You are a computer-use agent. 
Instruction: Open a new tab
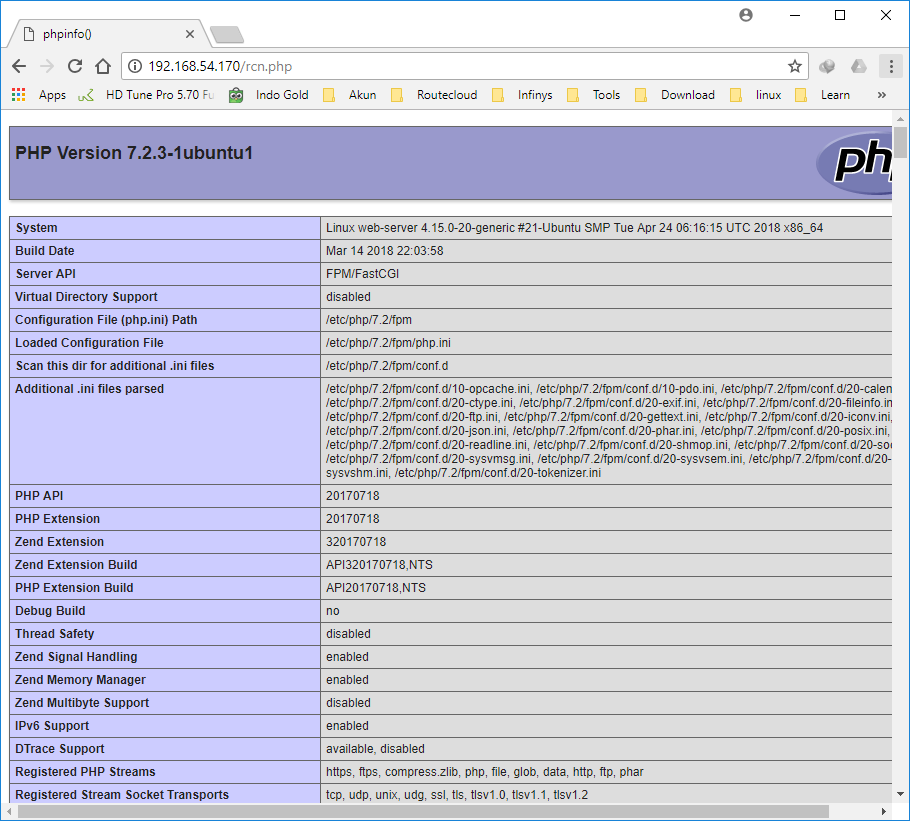click(x=227, y=35)
